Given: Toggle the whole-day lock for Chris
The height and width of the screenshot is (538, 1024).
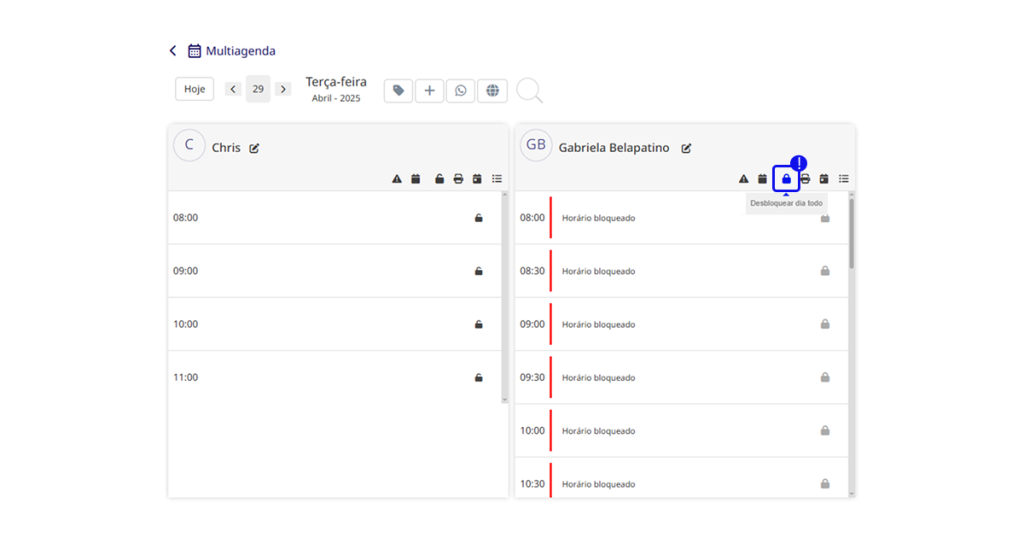Looking at the screenshot, I should pos(440,179).
